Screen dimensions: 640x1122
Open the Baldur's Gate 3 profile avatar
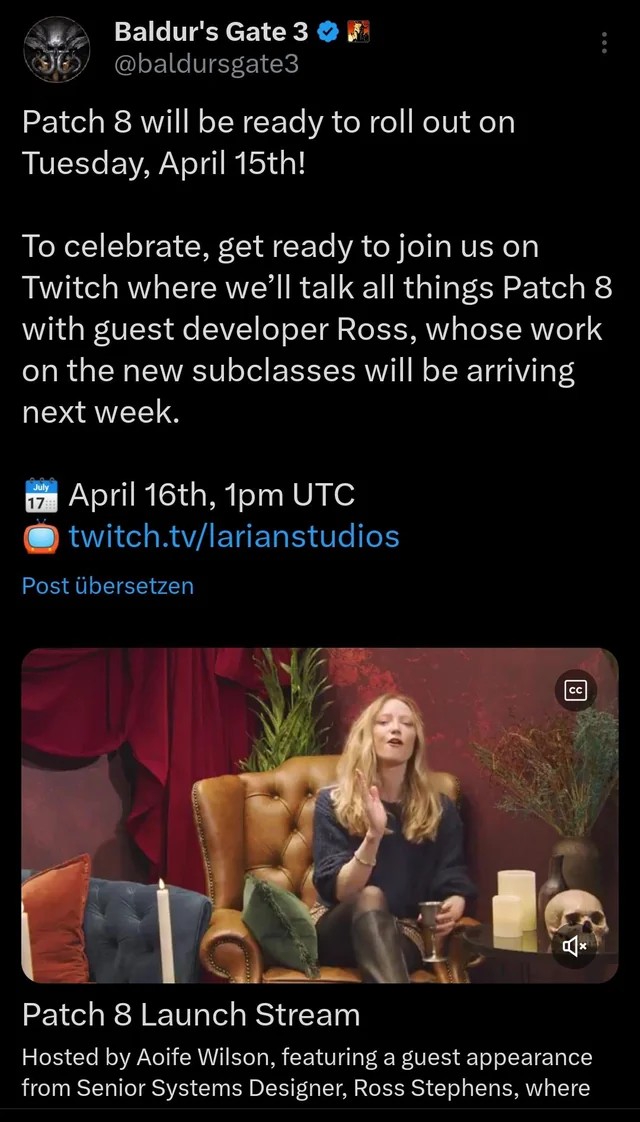(x=57, y=49)
